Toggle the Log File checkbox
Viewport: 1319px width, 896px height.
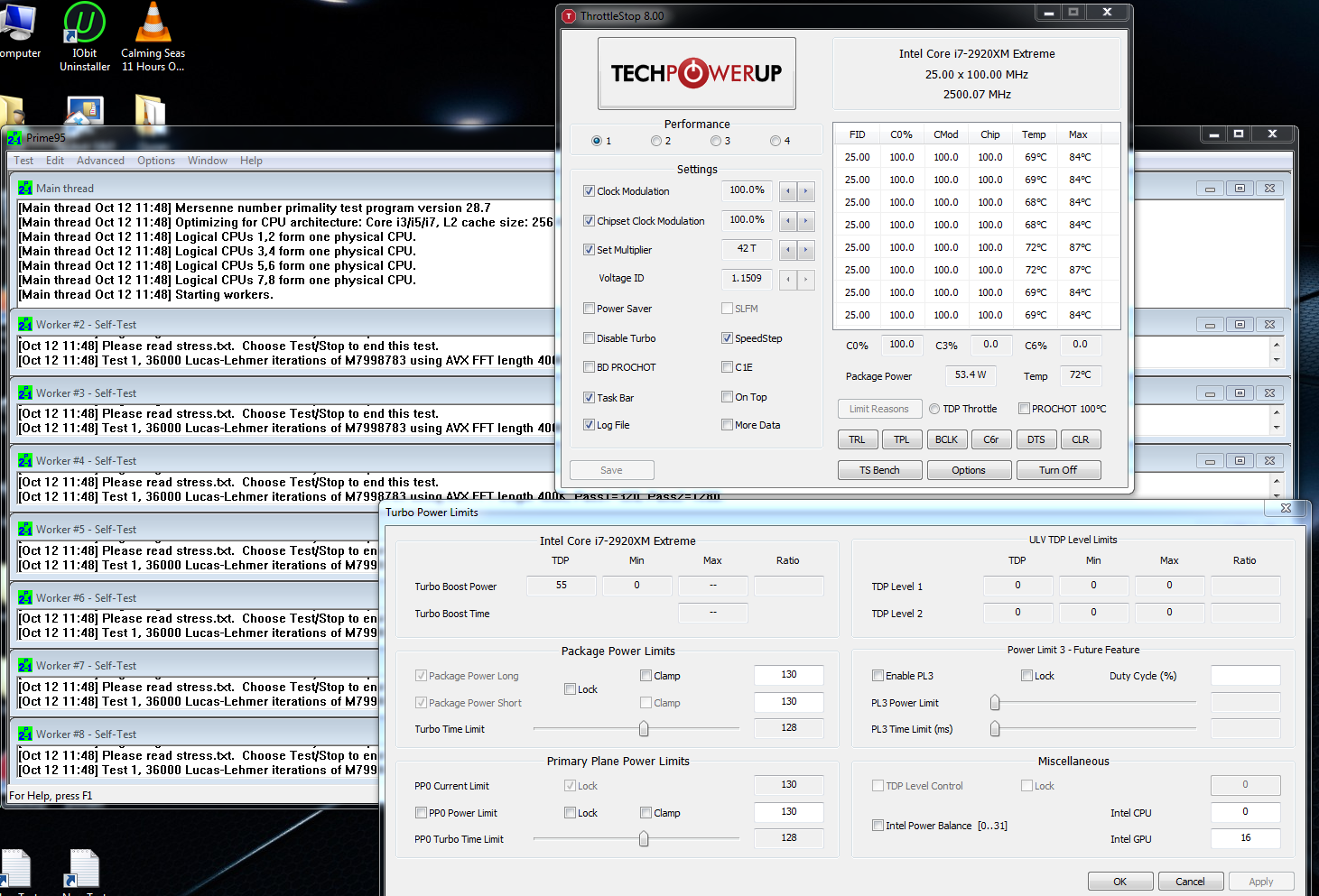pyautogui.click(x=589, y=425)
